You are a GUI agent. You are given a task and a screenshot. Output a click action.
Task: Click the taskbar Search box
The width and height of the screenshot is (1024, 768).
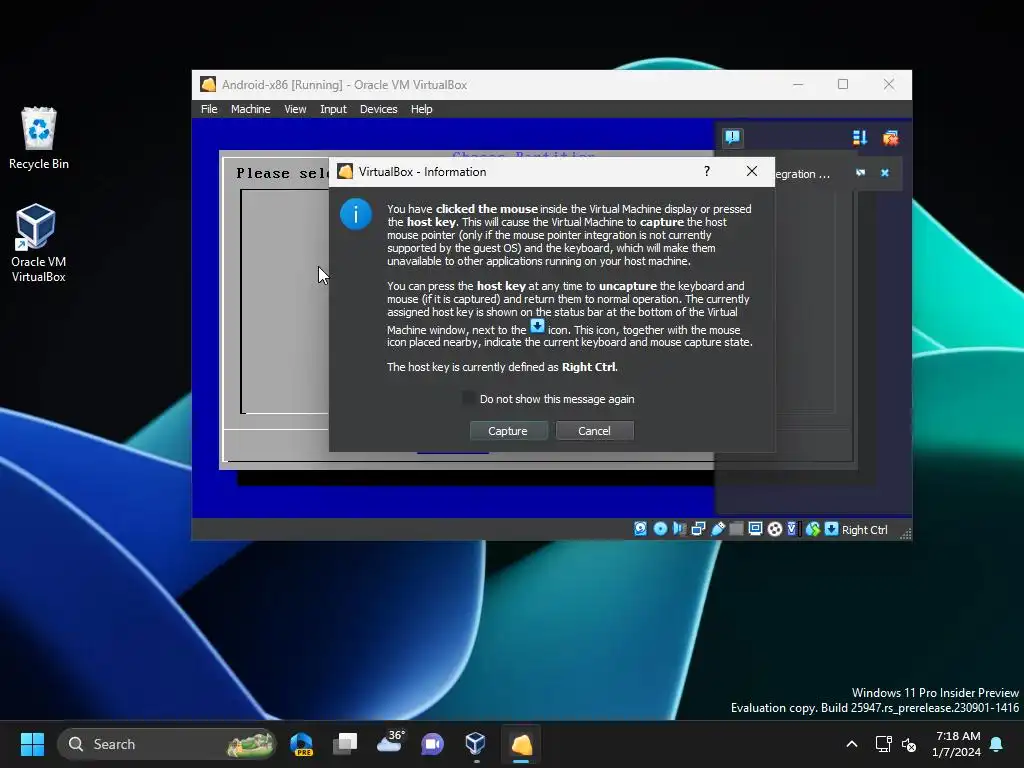point(167,744)
